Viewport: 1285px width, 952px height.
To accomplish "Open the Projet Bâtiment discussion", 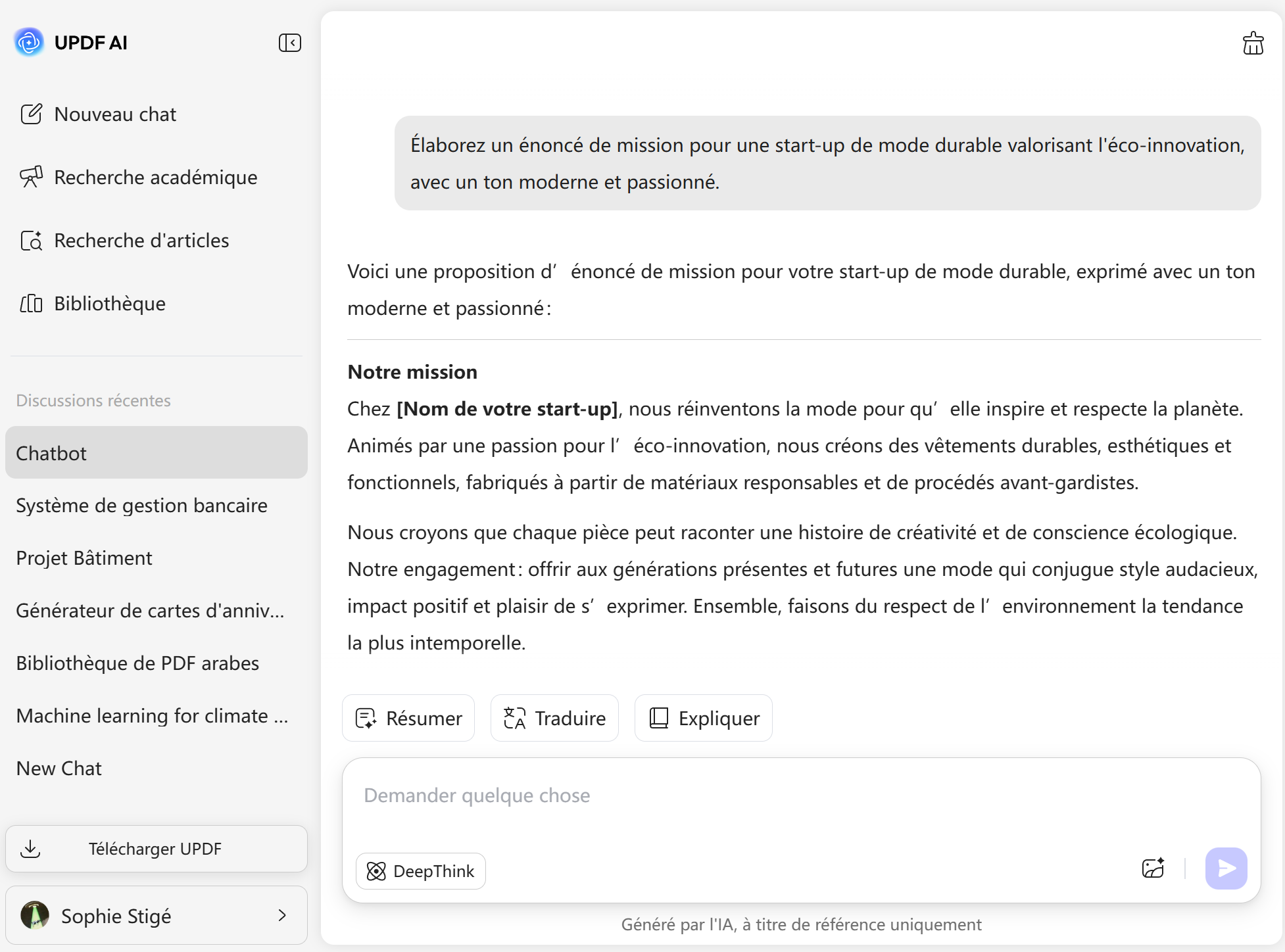I will coord(84,558).
